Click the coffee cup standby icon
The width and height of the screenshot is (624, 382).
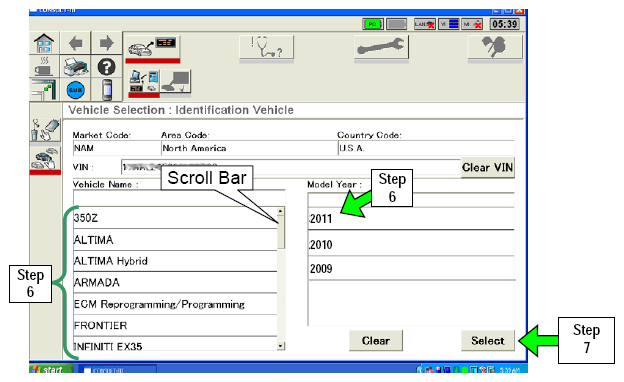(44, 66)
